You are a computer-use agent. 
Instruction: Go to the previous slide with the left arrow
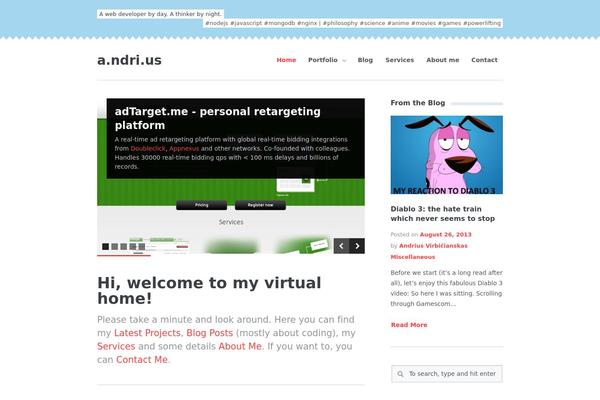[x=341, y=246]
